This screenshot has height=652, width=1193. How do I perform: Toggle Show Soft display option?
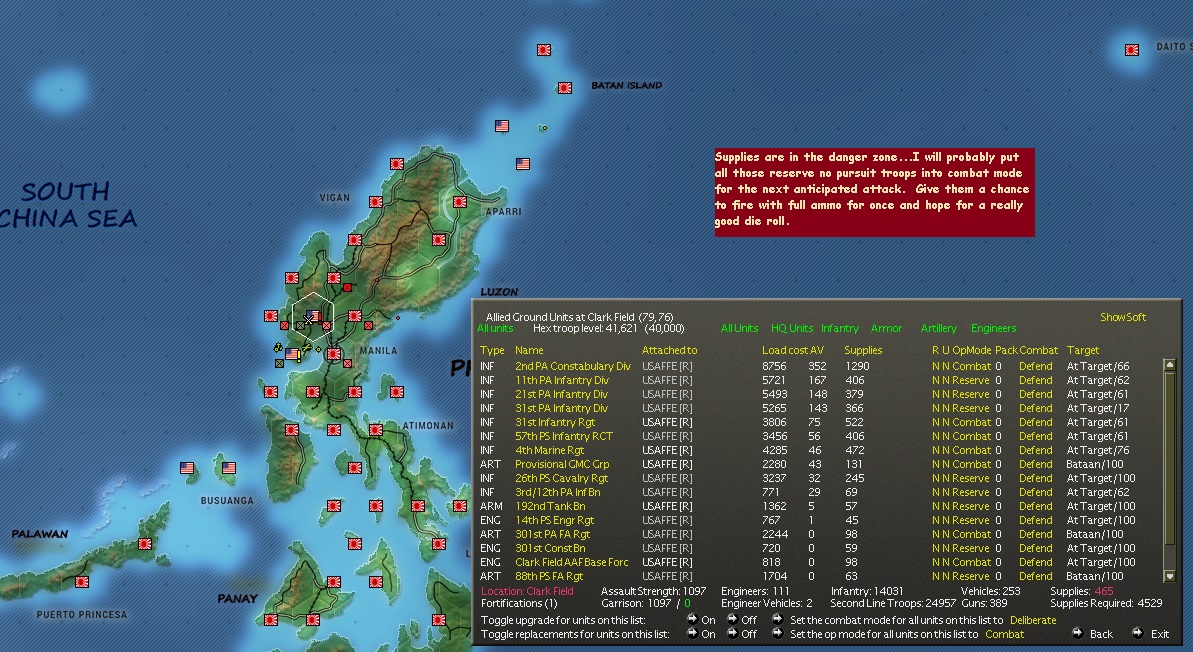[x=1122, y=317]
